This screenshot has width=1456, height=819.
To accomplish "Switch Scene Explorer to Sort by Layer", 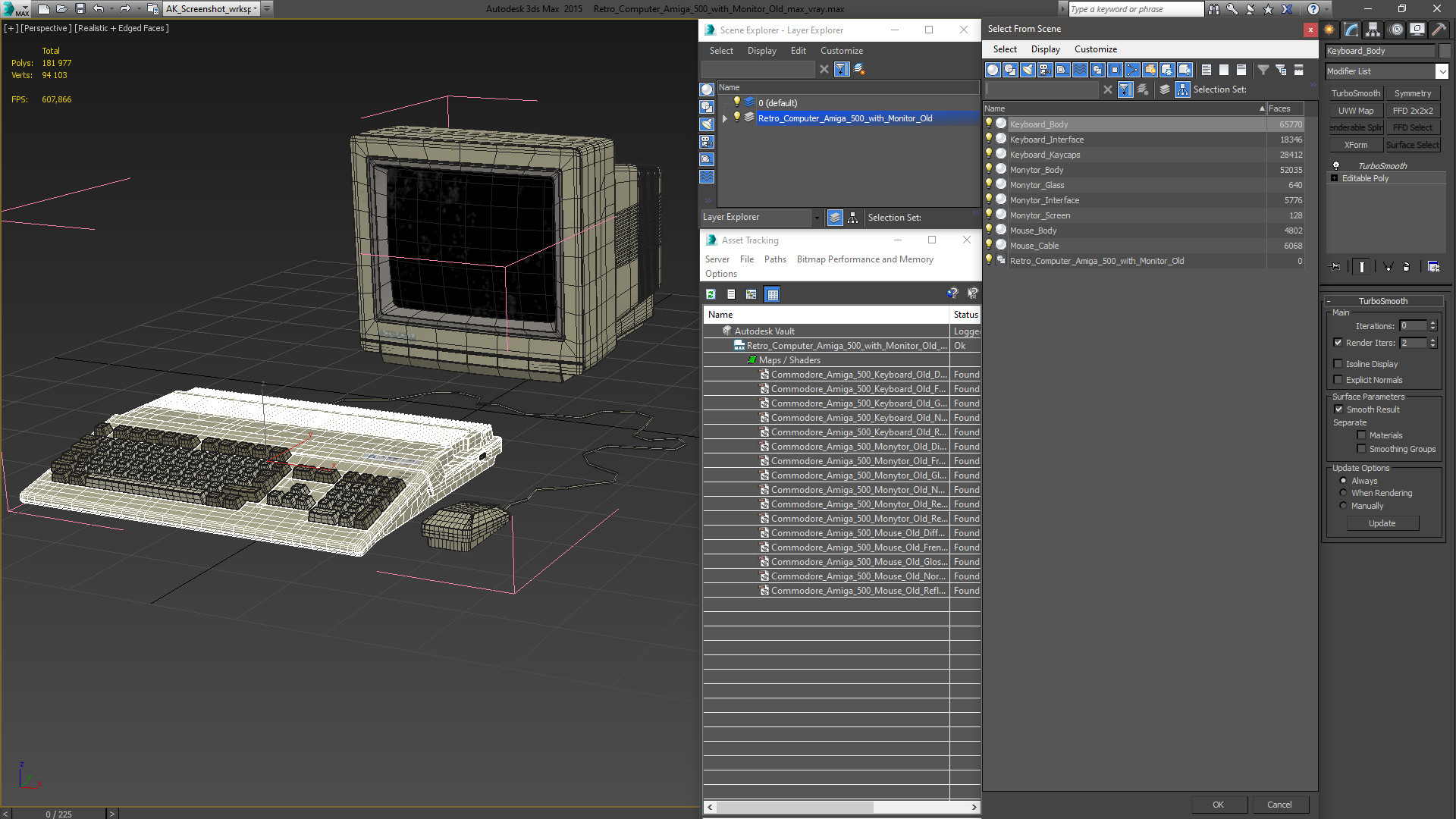I will (x=835, y=218).
